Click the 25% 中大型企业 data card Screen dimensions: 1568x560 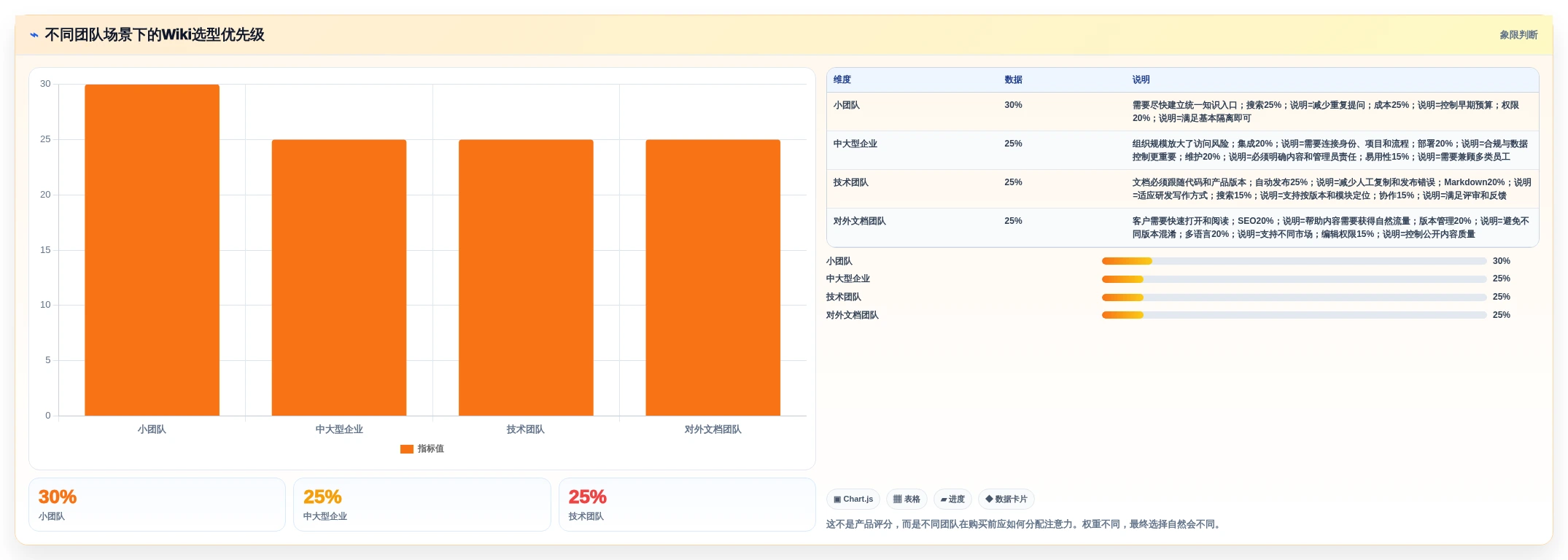422,505
